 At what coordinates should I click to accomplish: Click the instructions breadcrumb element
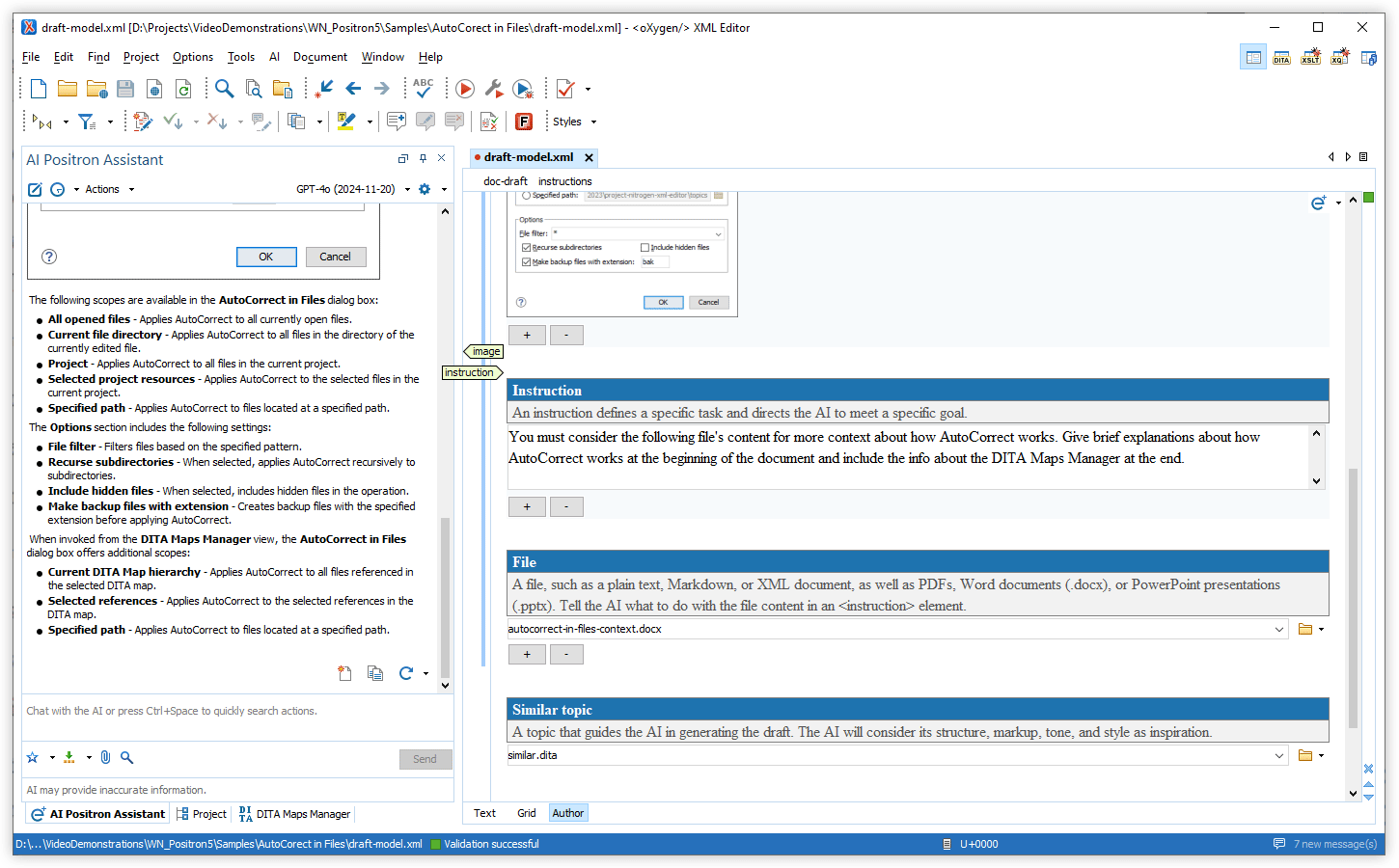(564, 181)
